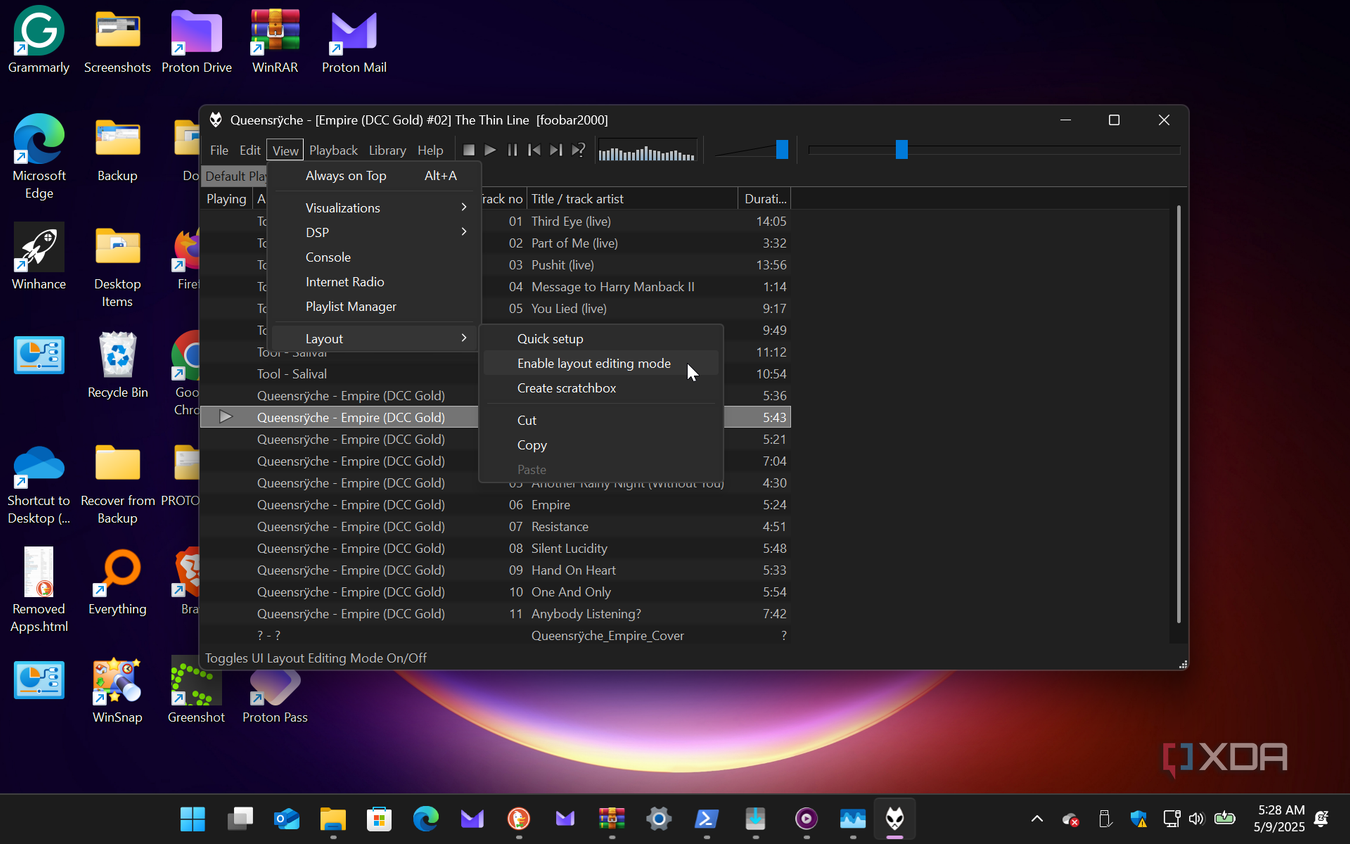Select the Recycle Bin icon
The image size is (1350, 844).
pyautogui.click(x=117, y=366)
